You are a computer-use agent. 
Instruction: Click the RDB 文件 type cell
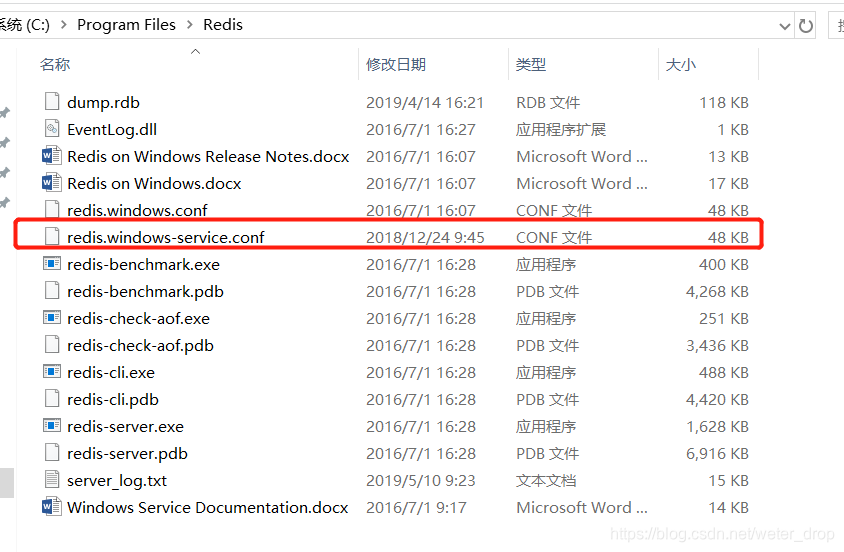(x=548, y=102)
